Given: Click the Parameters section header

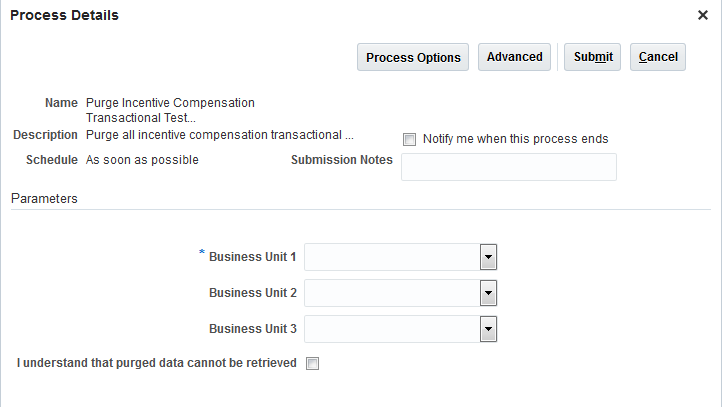Looking at the screenshot, I should click(x=44, y=198).
